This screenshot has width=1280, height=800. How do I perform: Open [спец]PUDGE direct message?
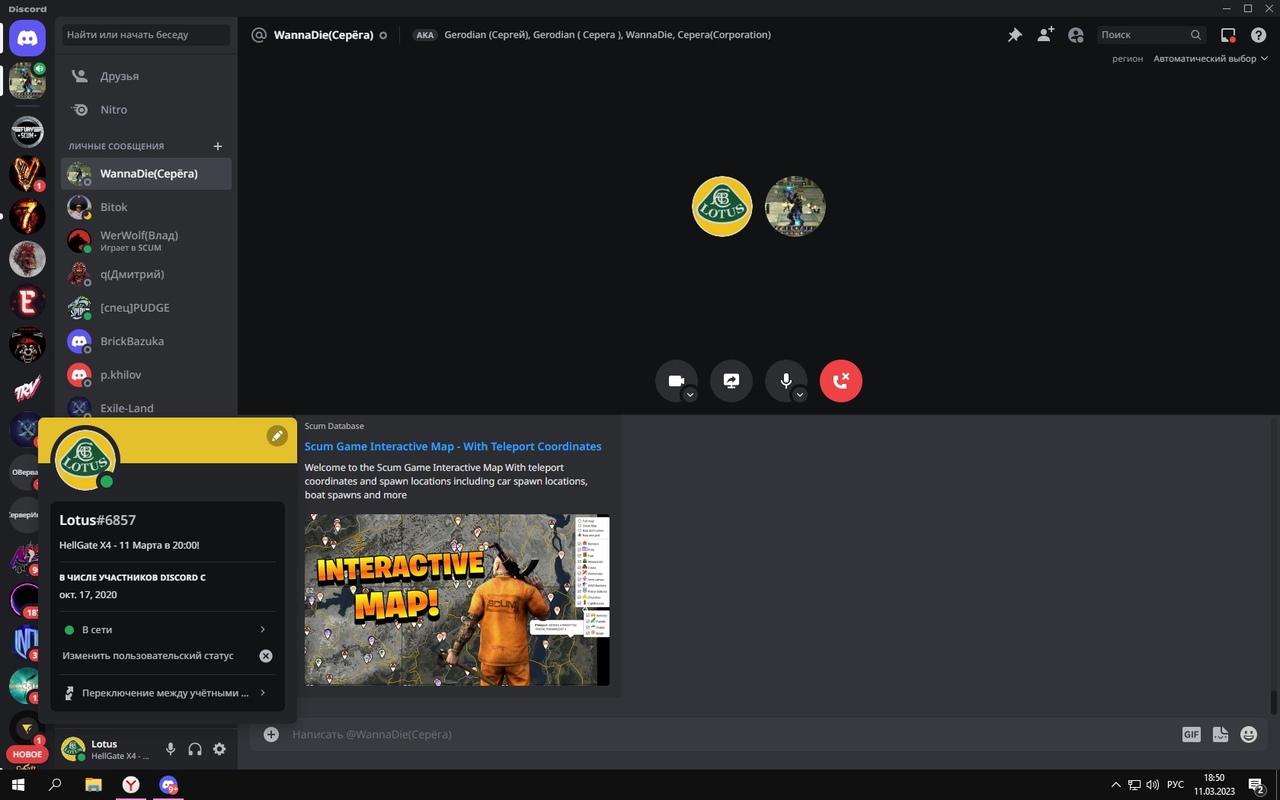coord(146,308)
